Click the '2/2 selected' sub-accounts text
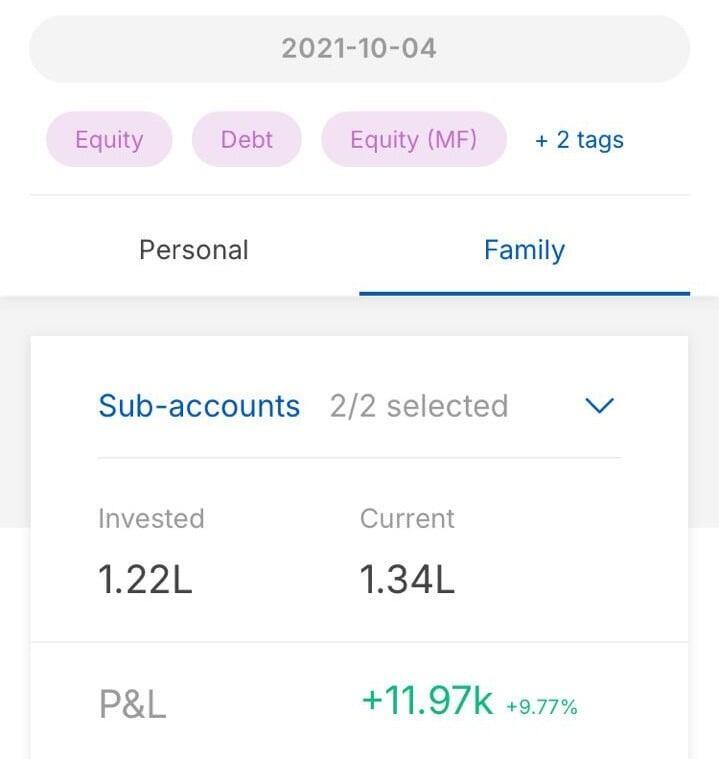This screenshot has width=719, height=759. [419, 406]
